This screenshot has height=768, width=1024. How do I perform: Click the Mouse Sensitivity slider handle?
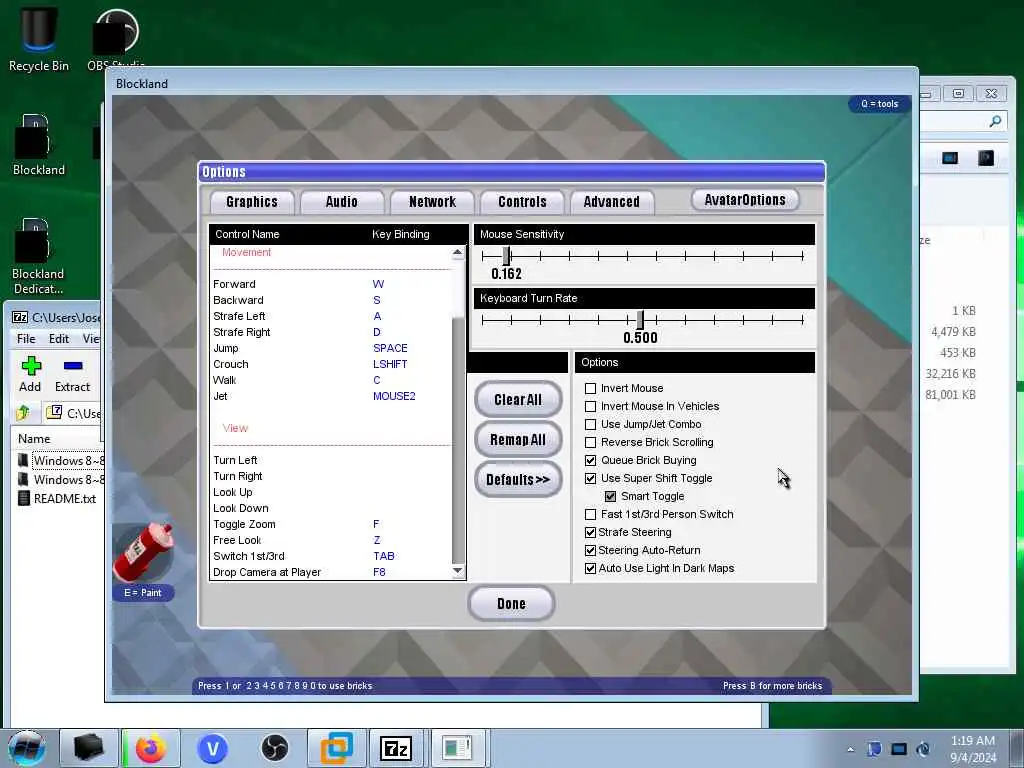click(506, 256)
